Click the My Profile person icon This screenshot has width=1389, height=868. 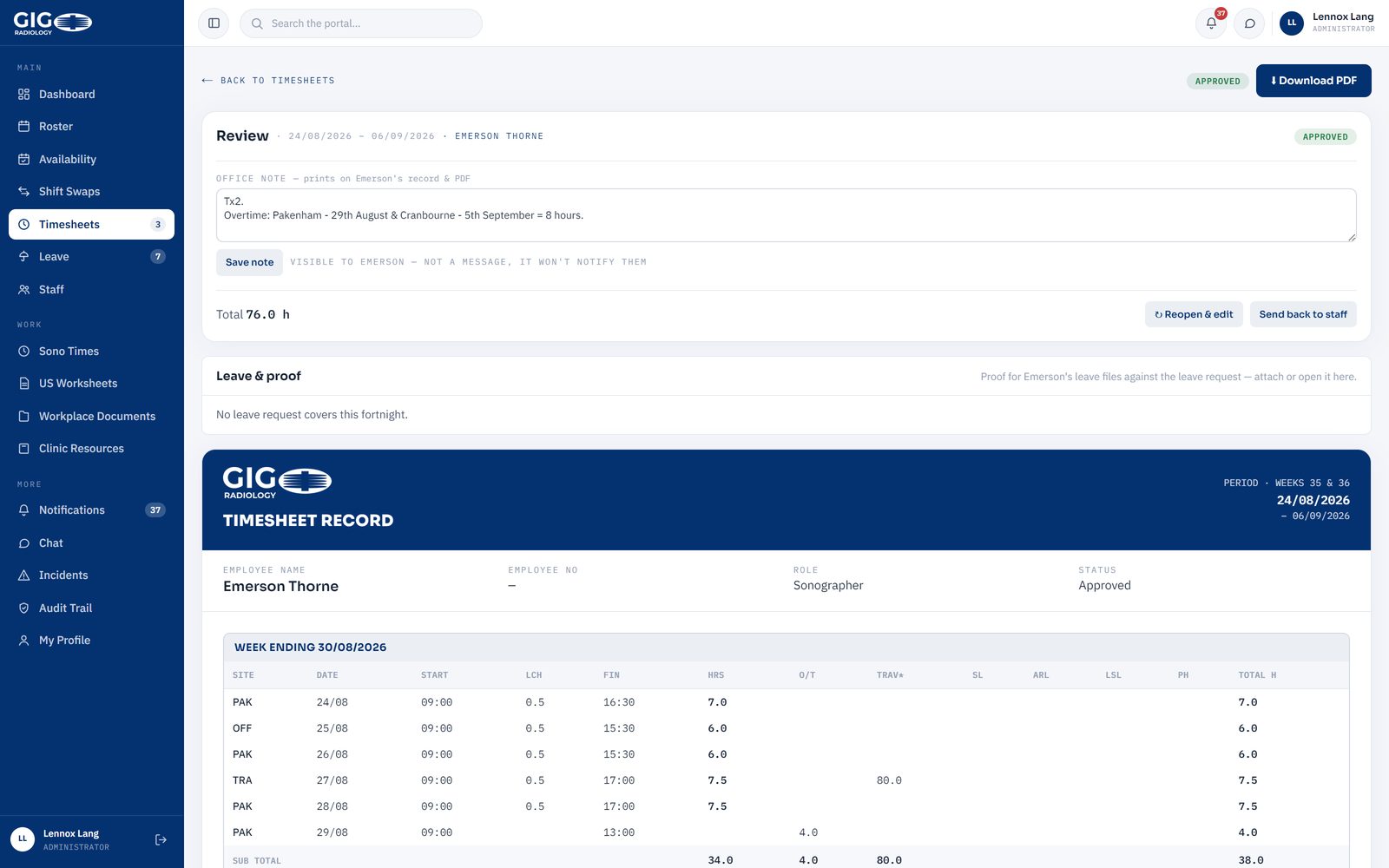click(x=24, y=641)
